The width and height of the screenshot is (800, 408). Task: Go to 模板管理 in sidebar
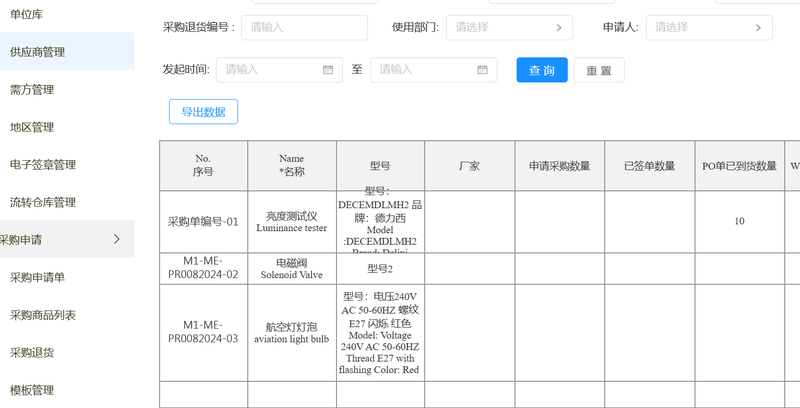pos(32,390)
